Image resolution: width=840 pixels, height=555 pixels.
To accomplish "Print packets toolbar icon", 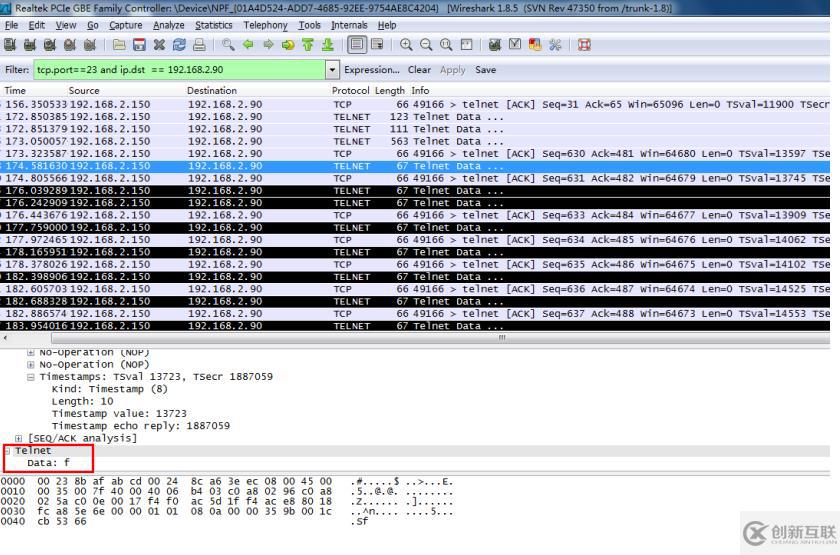I will (x=199, y=45).
